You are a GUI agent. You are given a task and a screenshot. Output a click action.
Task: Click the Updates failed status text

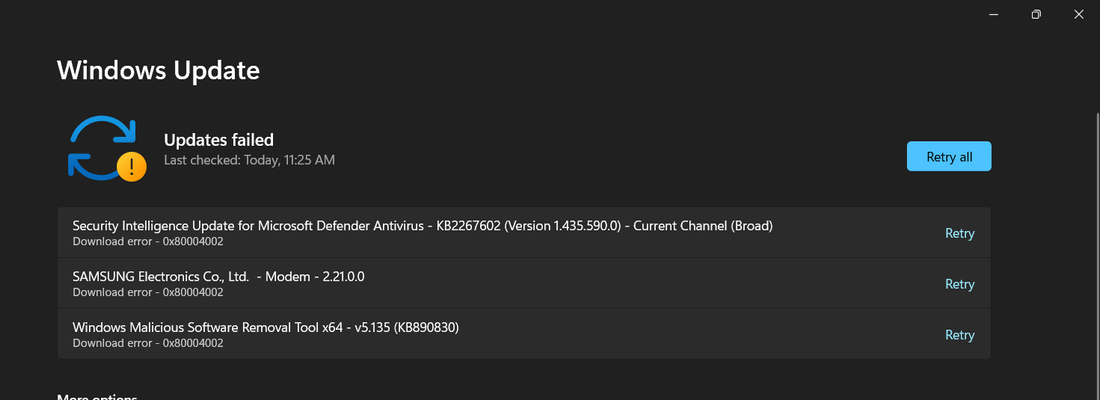[219, 140]
